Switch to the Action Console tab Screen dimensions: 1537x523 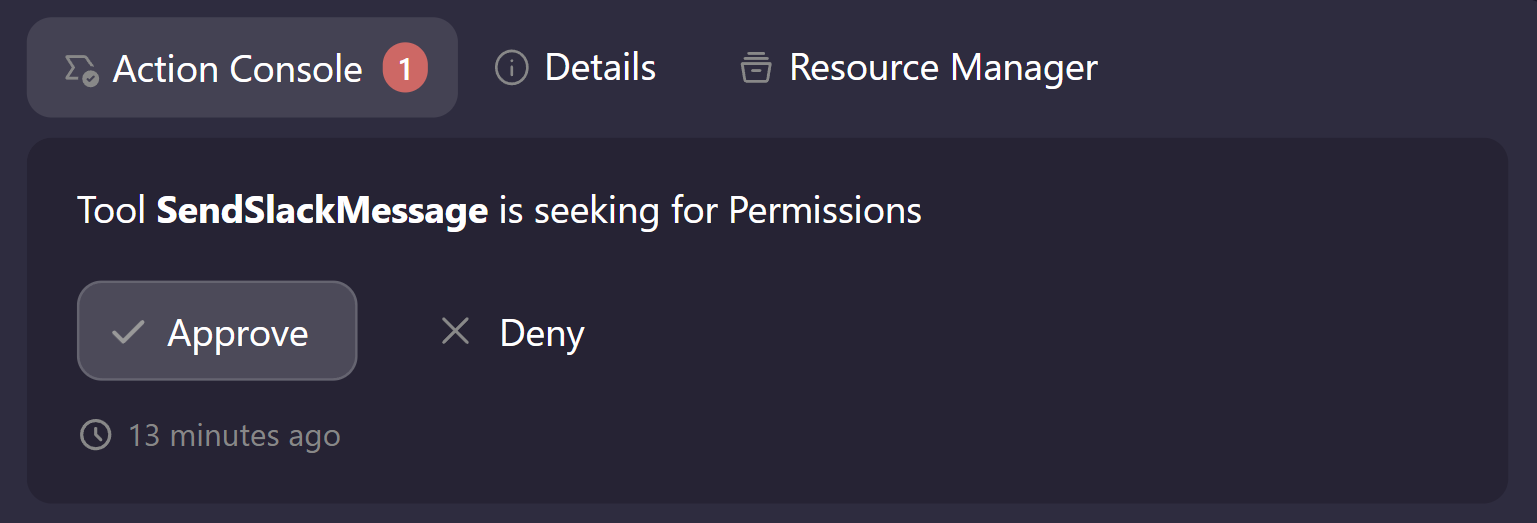(x=238, y=69)
